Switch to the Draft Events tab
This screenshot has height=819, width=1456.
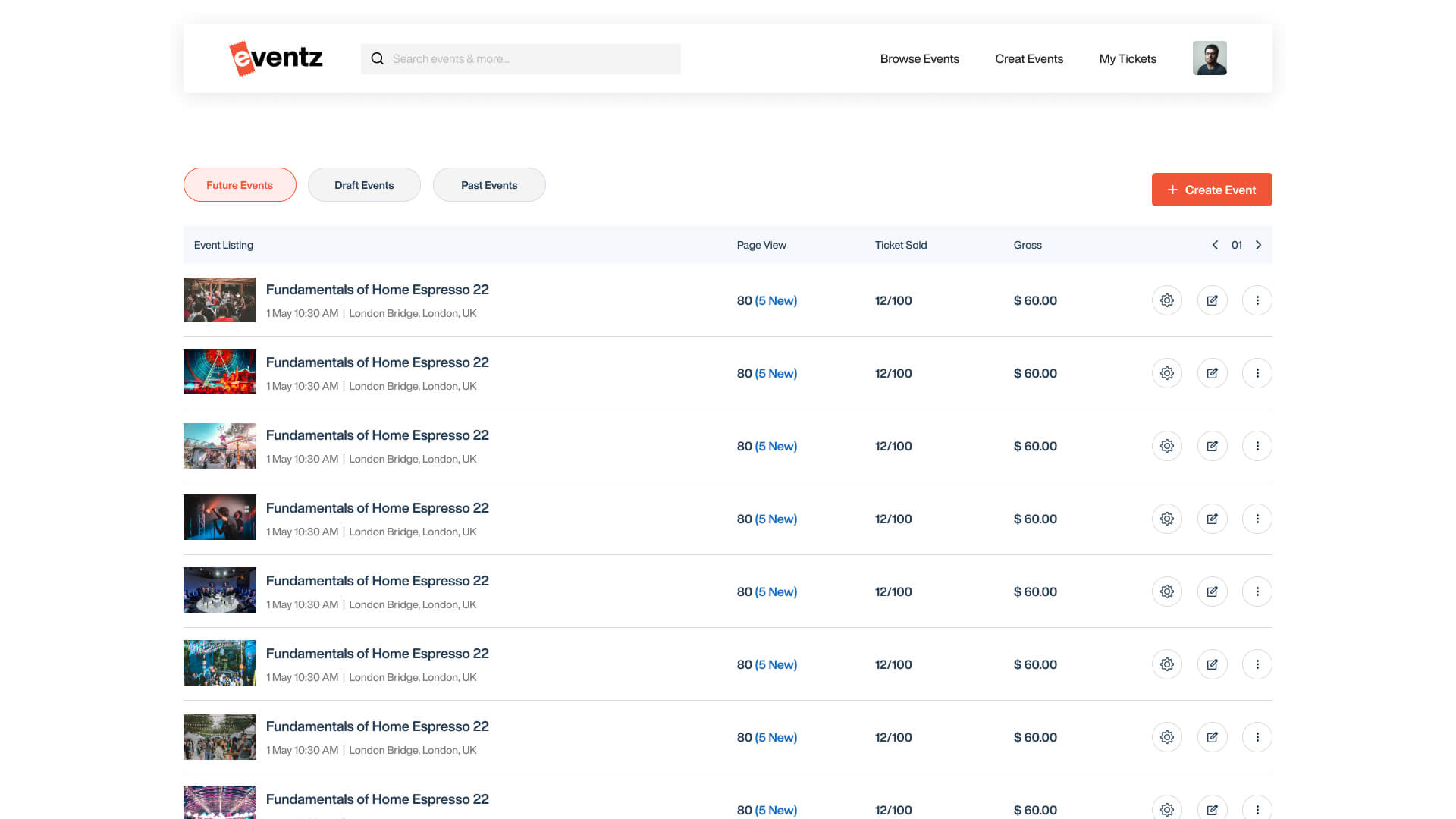coord(364,185)
